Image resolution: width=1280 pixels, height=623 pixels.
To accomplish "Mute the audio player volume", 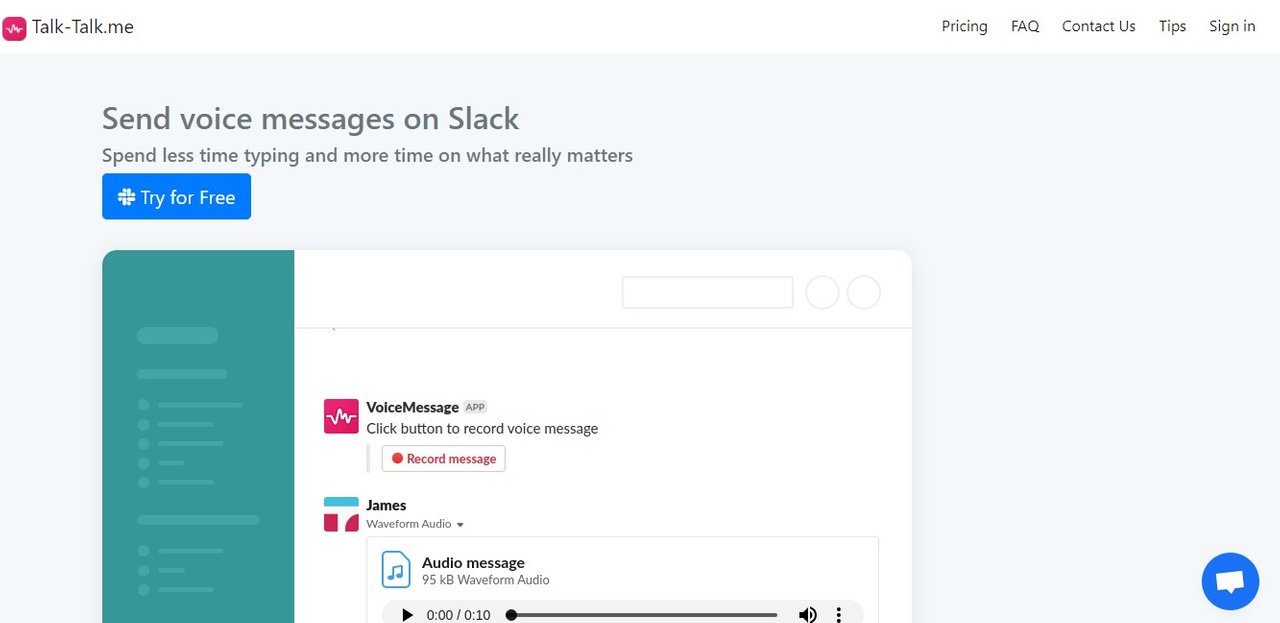I will 807,614.
